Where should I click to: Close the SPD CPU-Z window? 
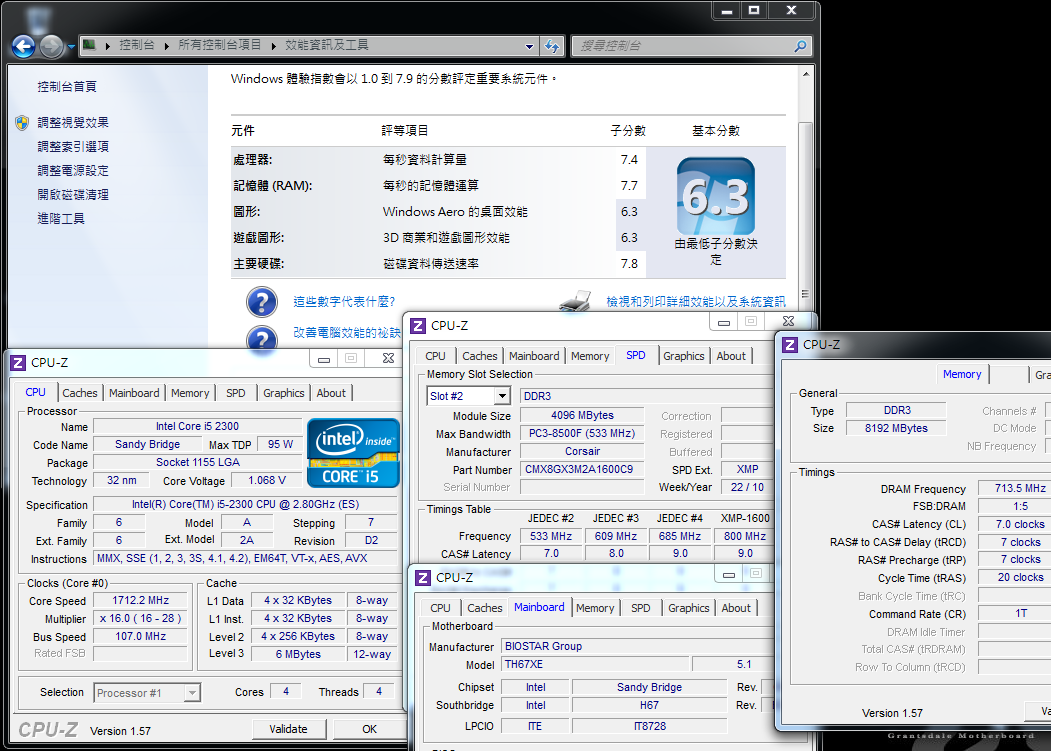click(x=788, y=321)
